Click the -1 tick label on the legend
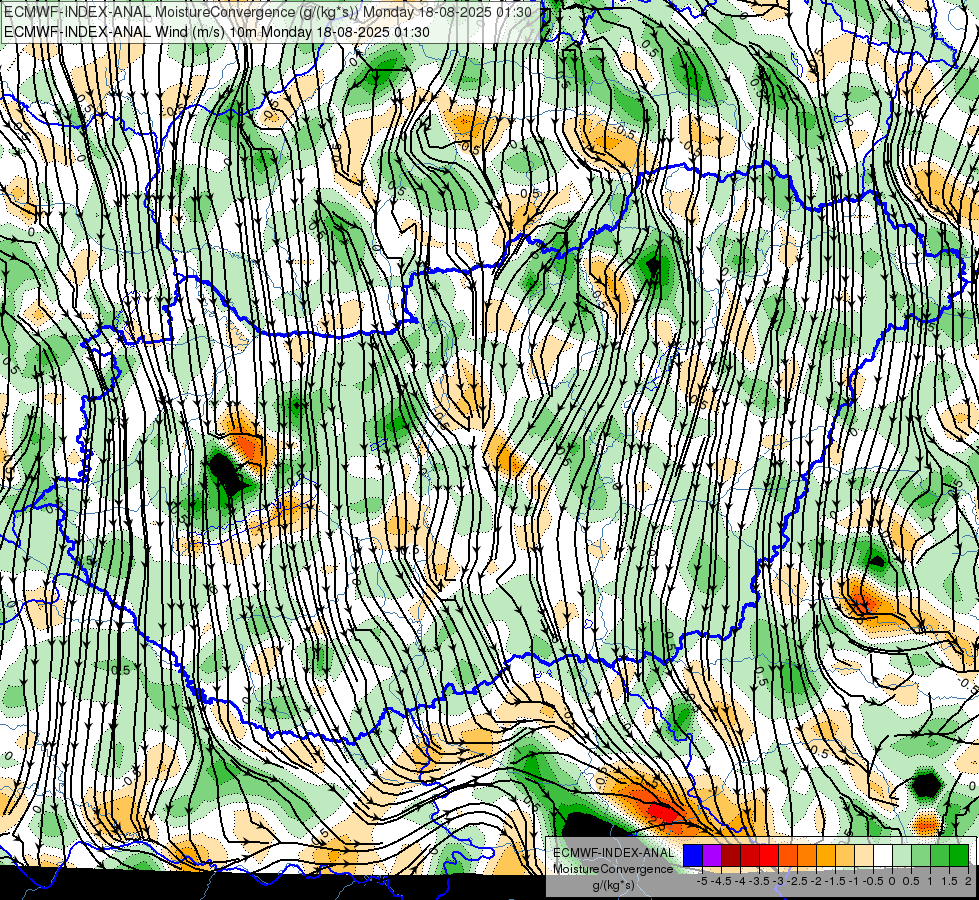The image size is (979, 900). pyautogui.click(x=854, y=881)
